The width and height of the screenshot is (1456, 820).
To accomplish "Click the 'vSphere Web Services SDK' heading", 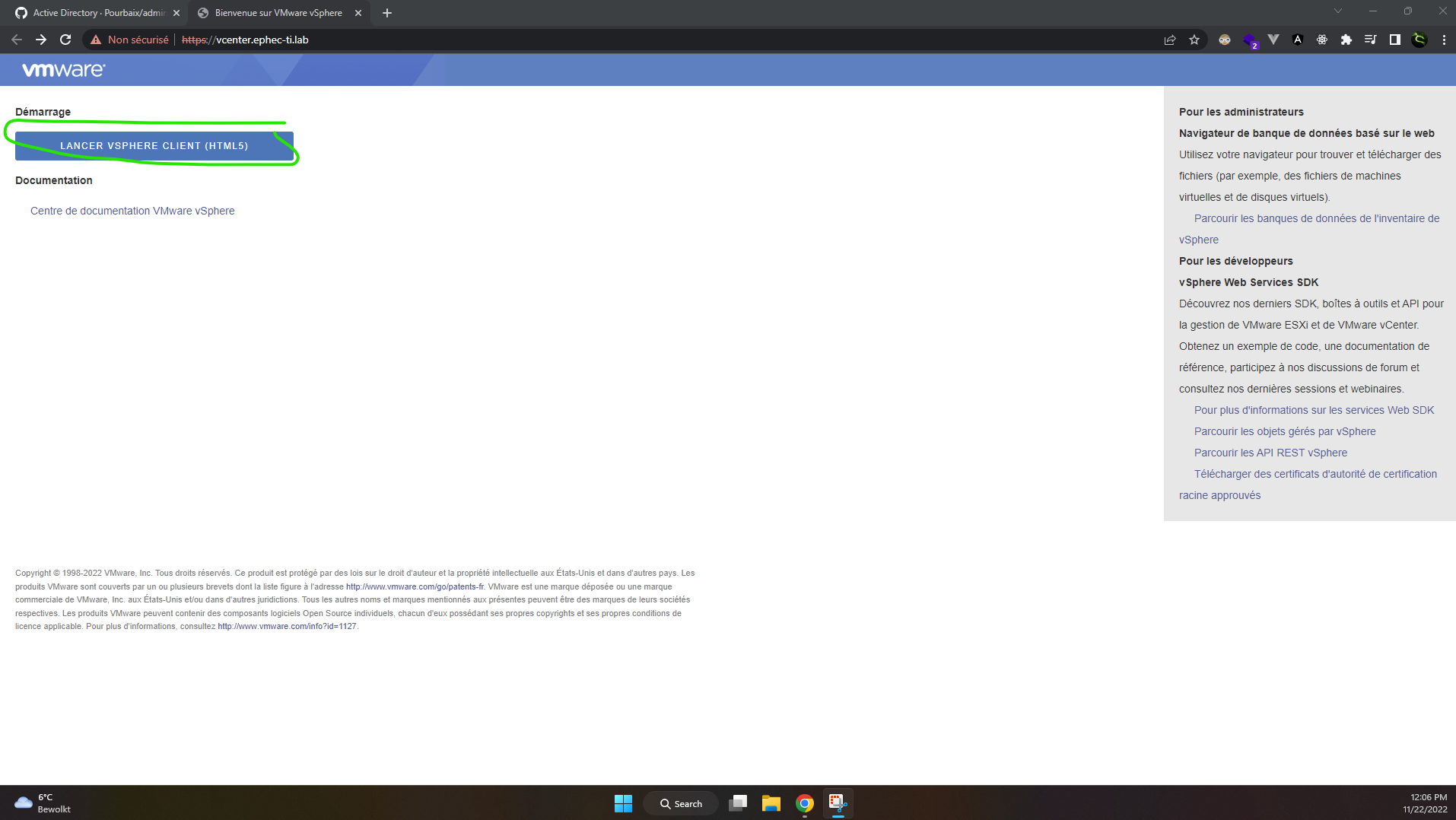I will (x=1248, y=282).
